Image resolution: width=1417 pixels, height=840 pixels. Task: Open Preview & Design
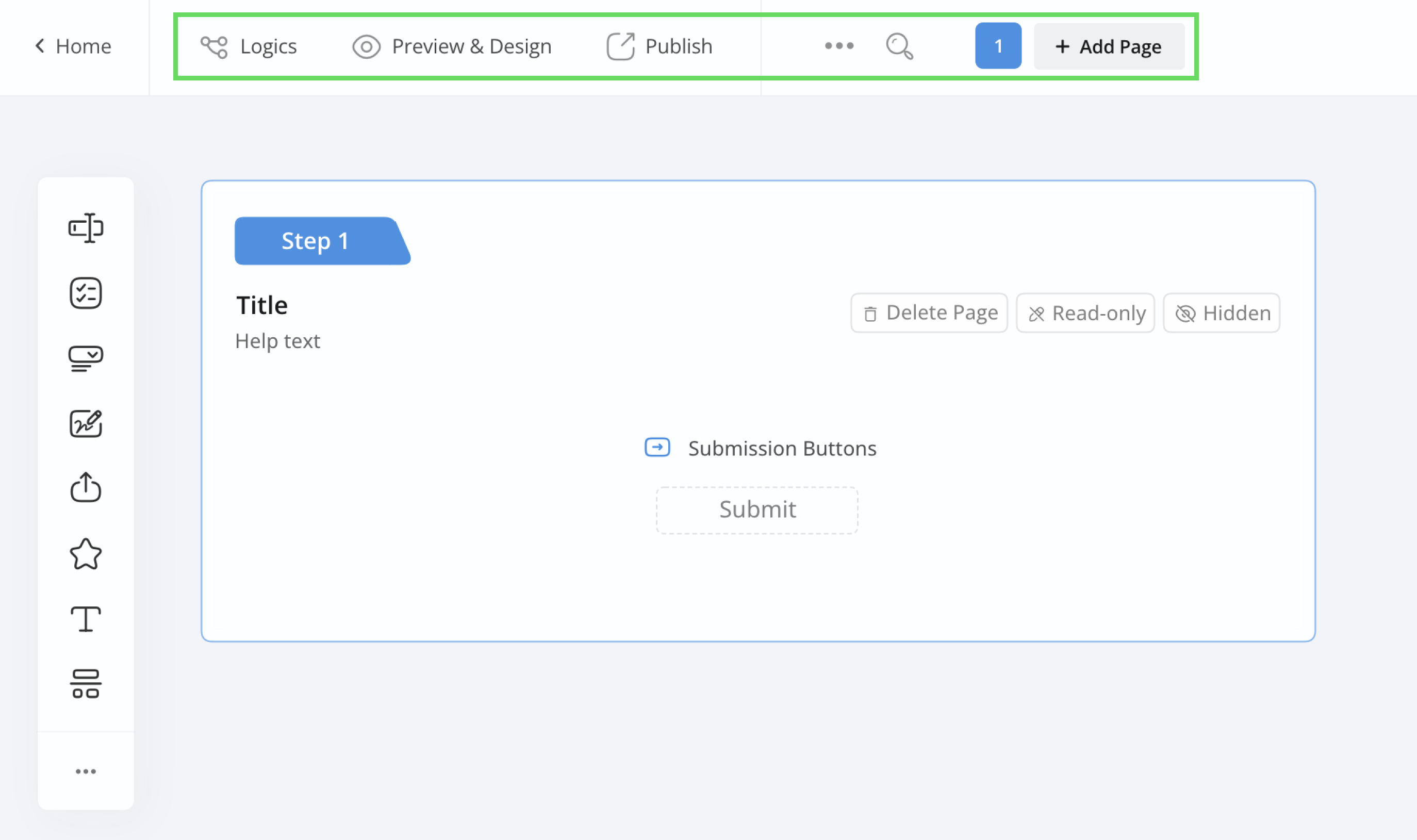tap(452, 46)
